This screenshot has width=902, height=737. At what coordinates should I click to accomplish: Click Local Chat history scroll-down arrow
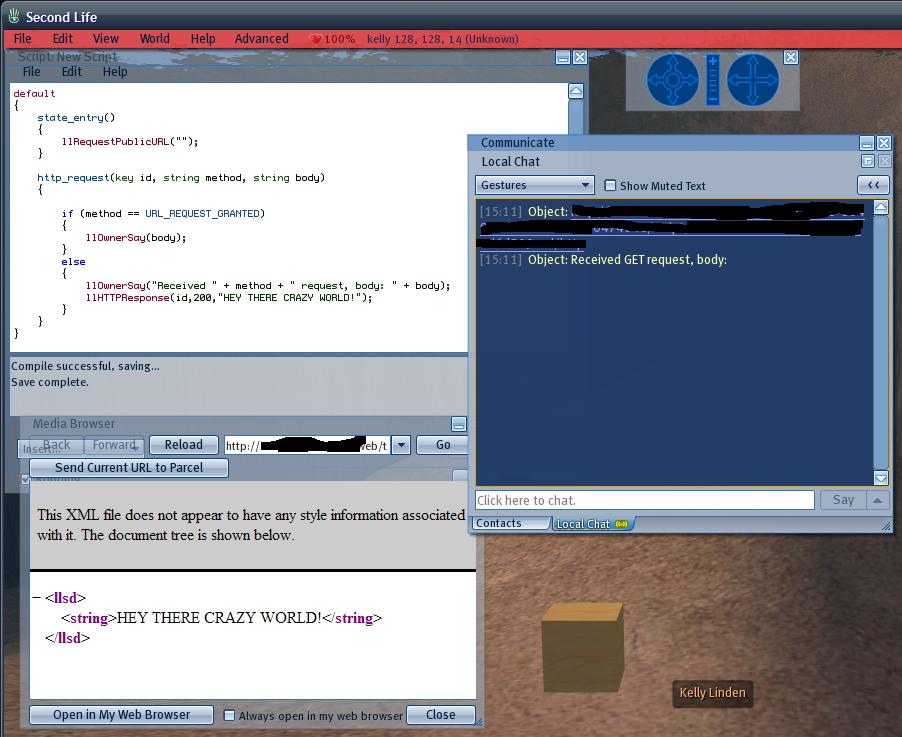[x=881, y=478]
